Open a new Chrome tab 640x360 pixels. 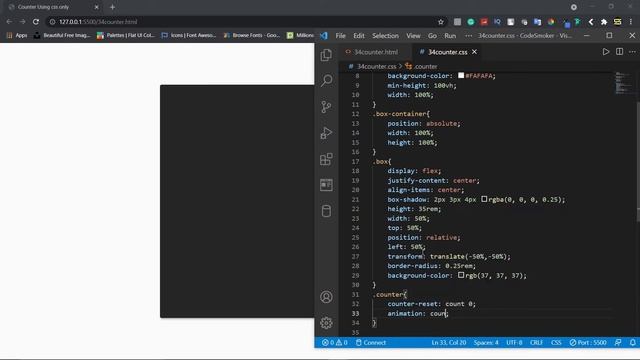coord(112,7)
